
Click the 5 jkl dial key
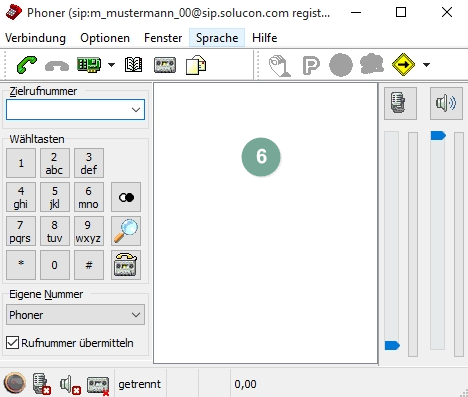(55, 197)
